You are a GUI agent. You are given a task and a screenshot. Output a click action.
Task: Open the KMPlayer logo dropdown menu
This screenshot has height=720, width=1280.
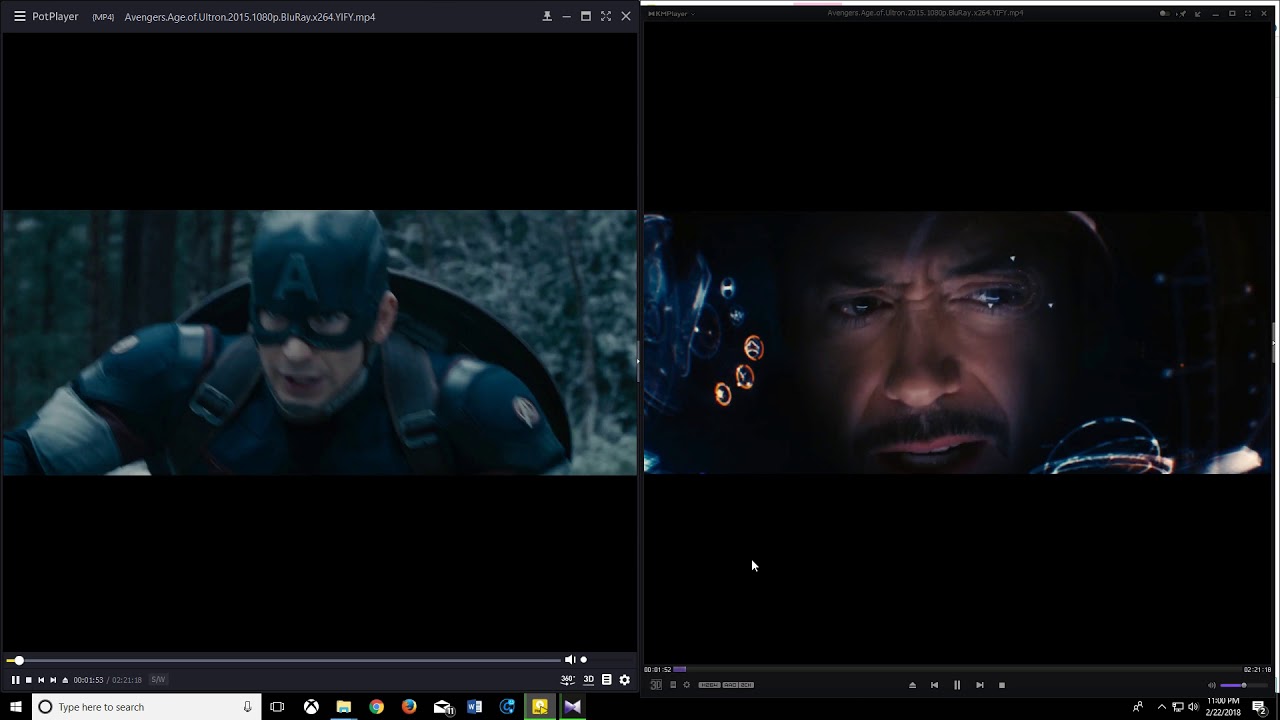[670, 13]
